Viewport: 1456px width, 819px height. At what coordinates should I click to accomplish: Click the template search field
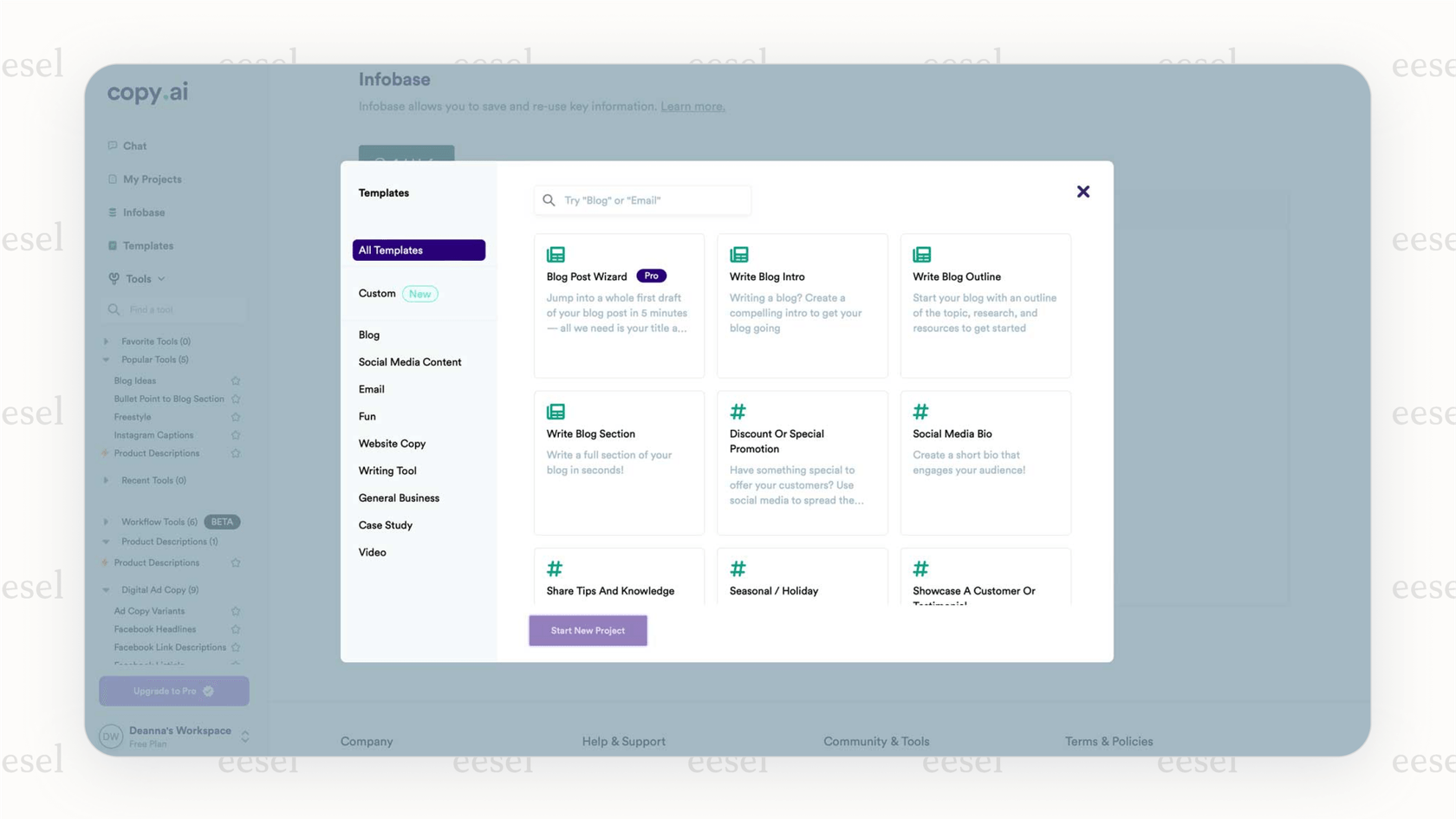click(641, 200)
